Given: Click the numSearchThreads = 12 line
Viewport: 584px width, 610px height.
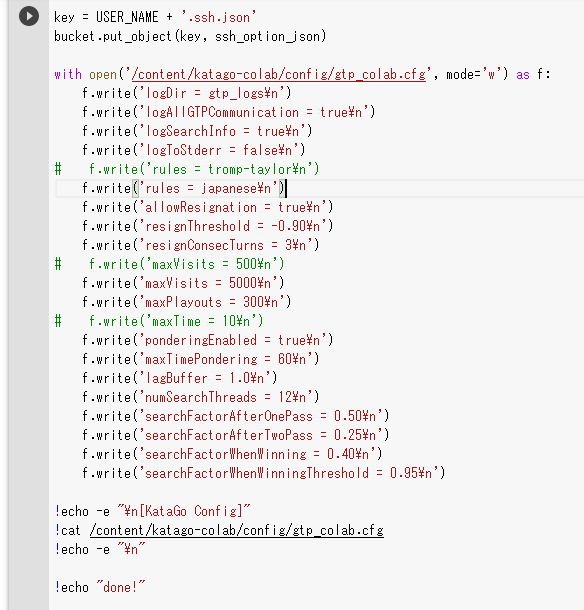Looking at the screenshot, I should [x=200, y=397].
